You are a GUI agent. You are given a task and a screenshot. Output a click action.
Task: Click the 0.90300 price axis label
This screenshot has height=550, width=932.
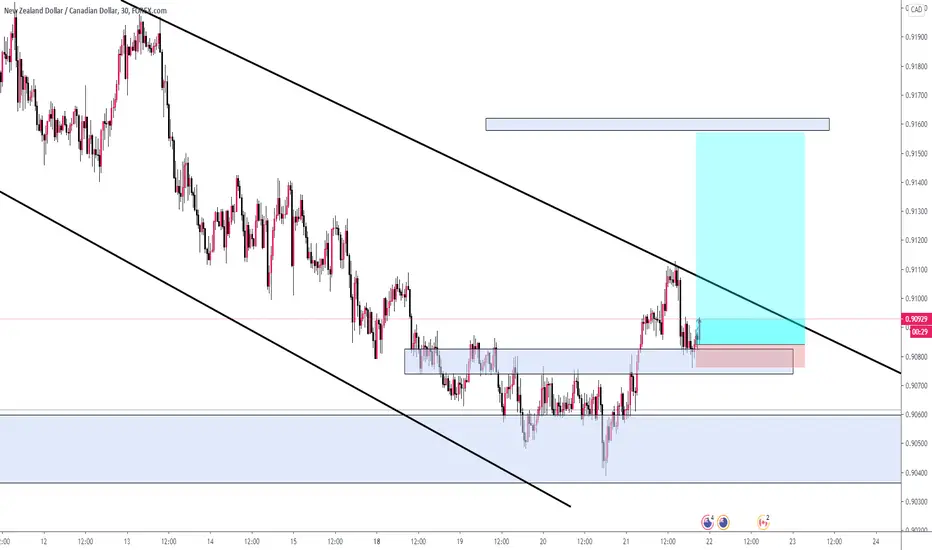tap(916, 502)
